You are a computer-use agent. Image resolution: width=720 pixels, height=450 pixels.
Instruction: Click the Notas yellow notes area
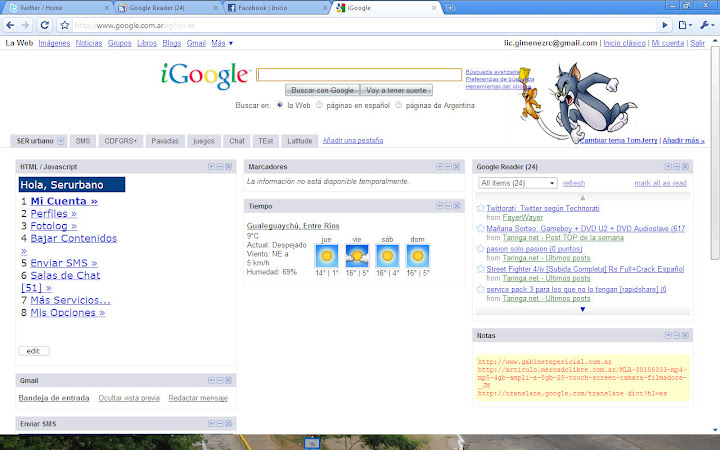(x=582, y=377)
